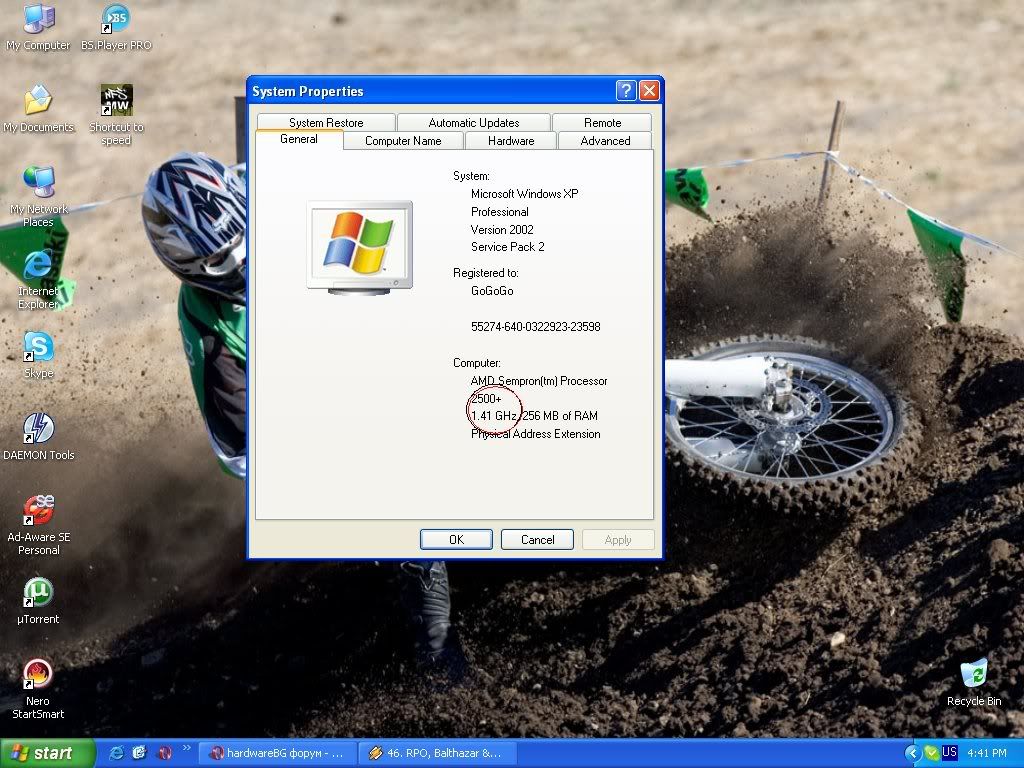Viewport: 1024px width, 768px height.
Task: Launch µTorrent desktop shortcut
Action: point(38,593)
